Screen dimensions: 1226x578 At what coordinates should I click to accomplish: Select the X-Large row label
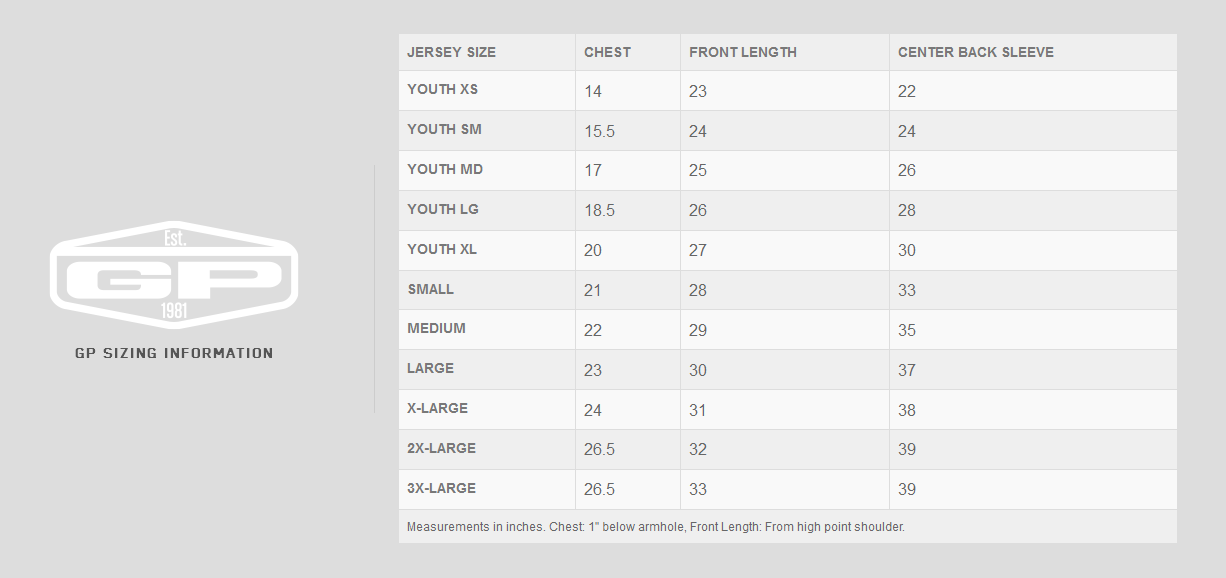pos(438,408)
